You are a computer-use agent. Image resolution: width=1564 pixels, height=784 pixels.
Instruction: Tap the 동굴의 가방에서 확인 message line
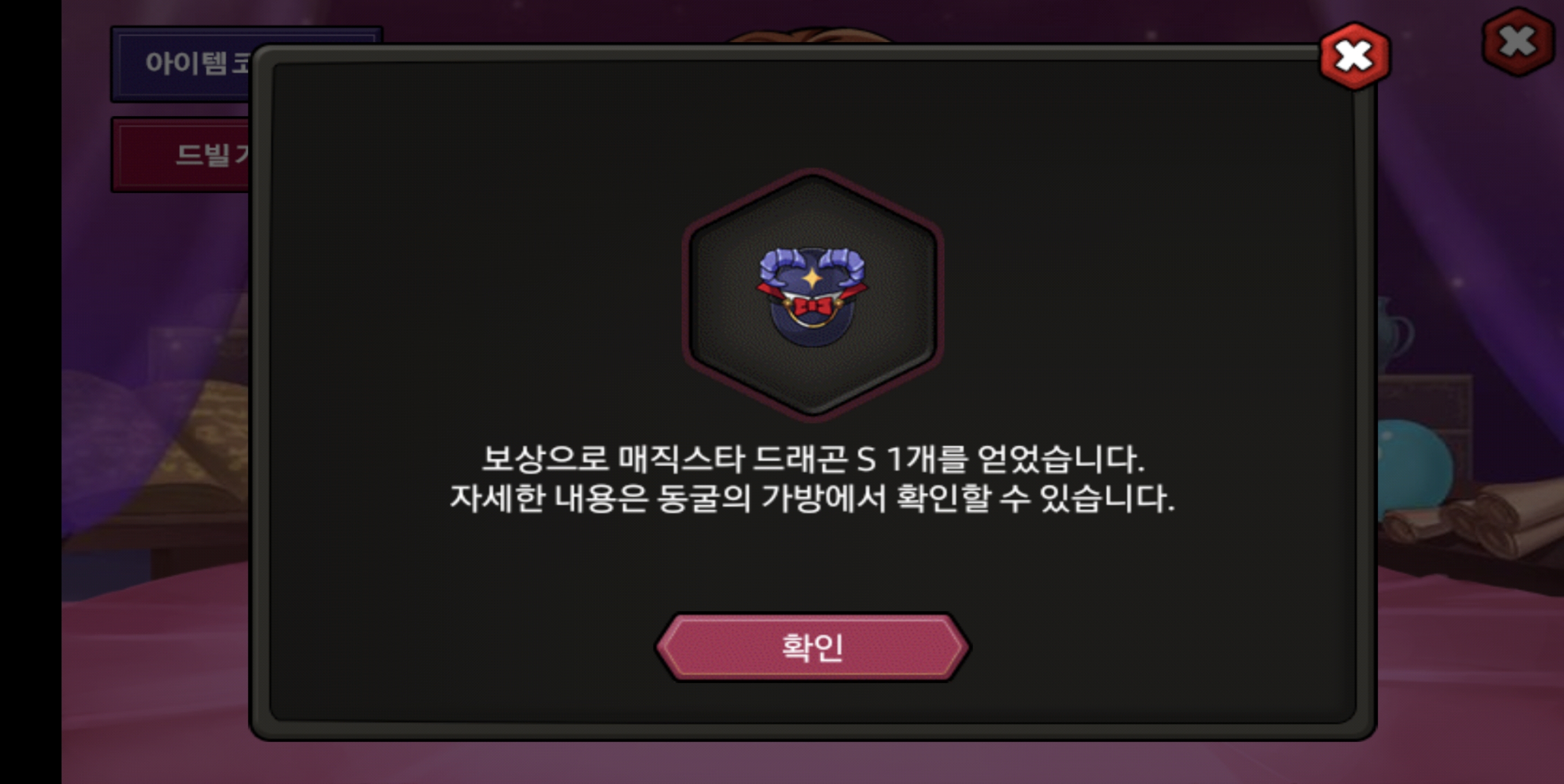(x=812, y=498)
